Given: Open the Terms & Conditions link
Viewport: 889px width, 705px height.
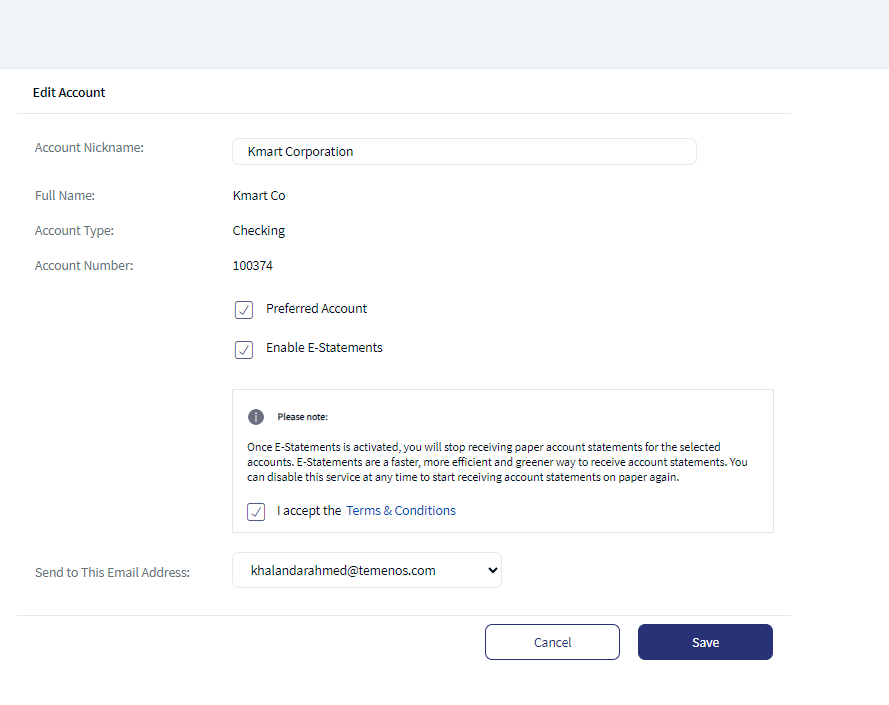Looking at the screenshot, I should [x=401, y=510].
